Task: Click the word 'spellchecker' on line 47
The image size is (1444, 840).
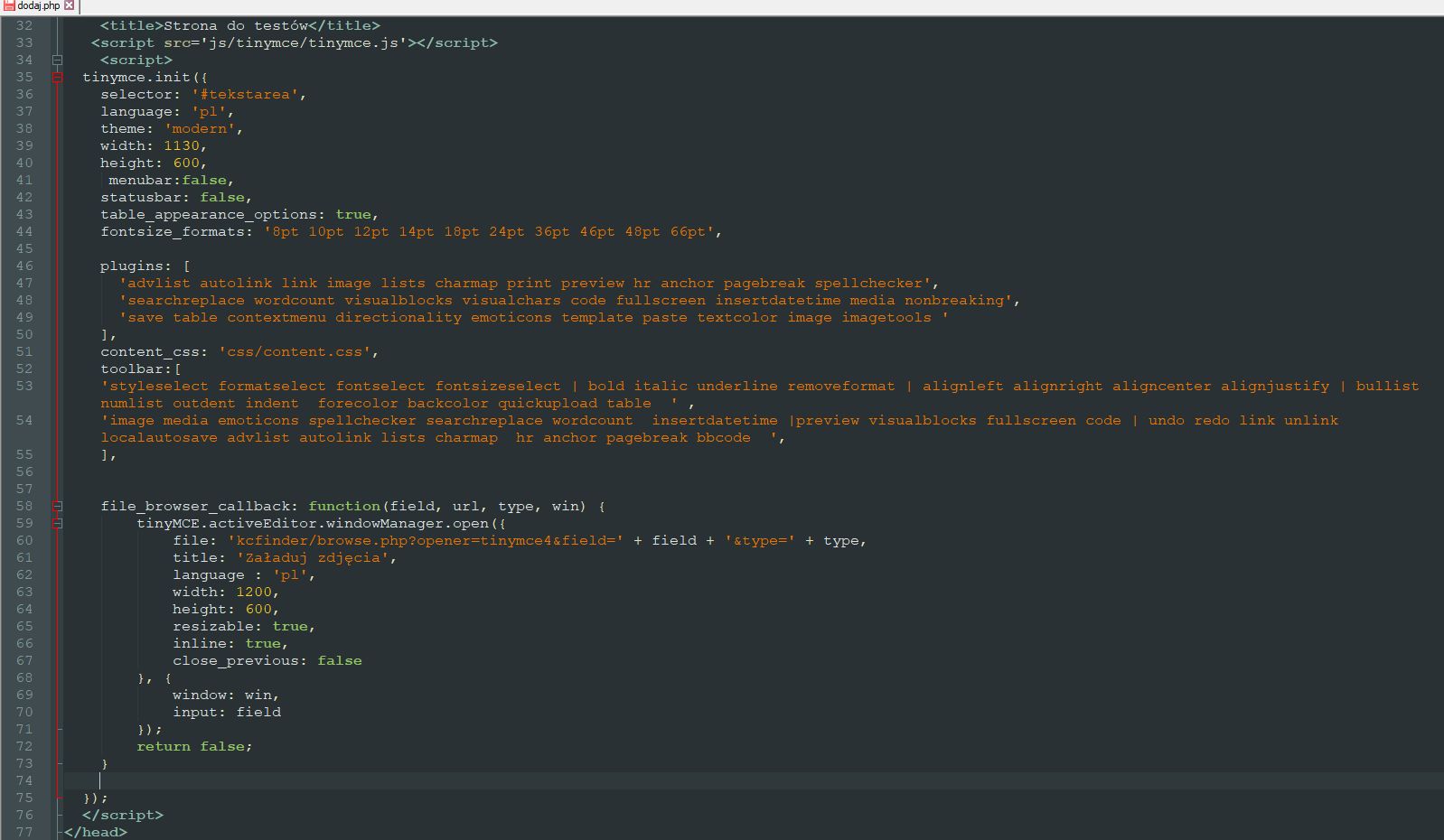Action: pos(868,284)
